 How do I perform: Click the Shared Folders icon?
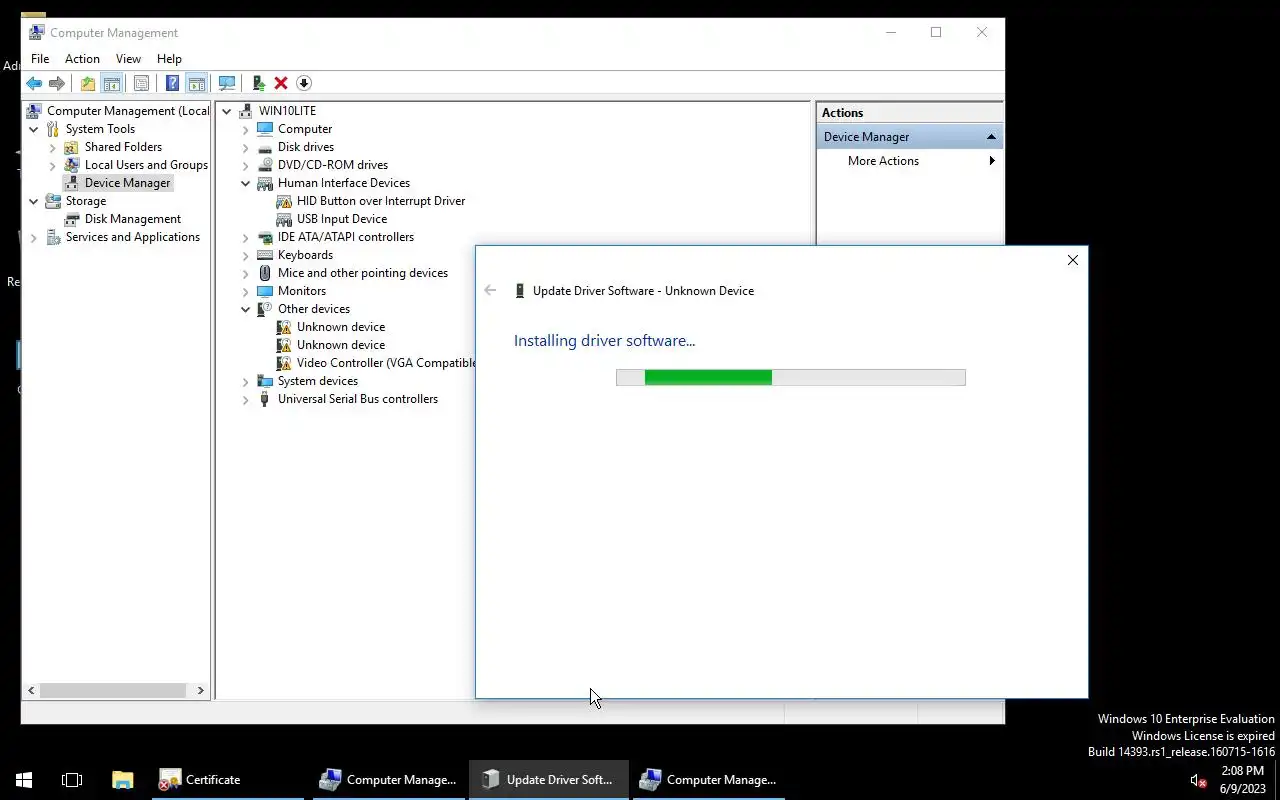pyautogui.click(x=72, y=147)
